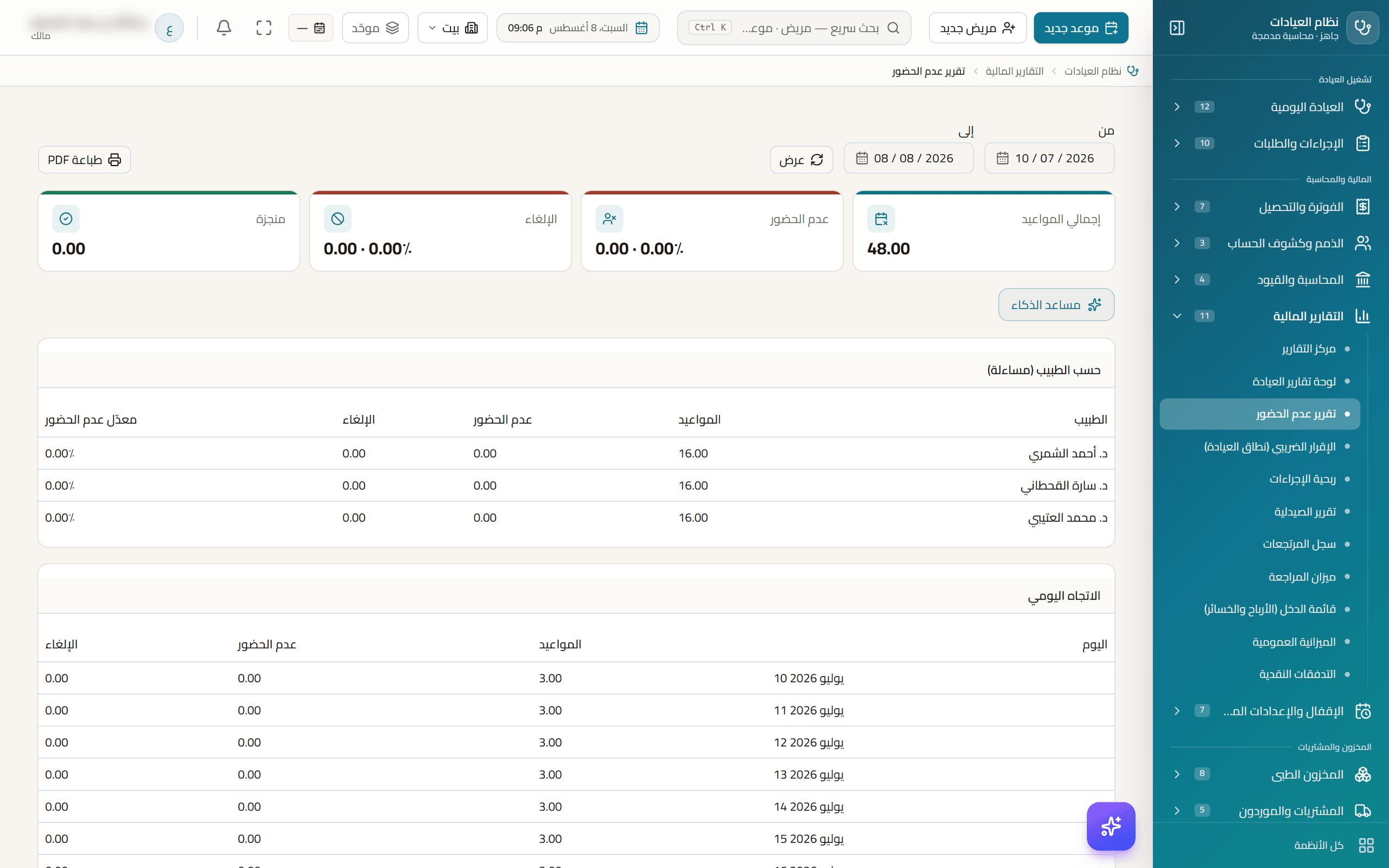The width and height of the screenshot is (1389, 868).
Task: Click the search magnifier icon
Action: [x=893, y=28]
